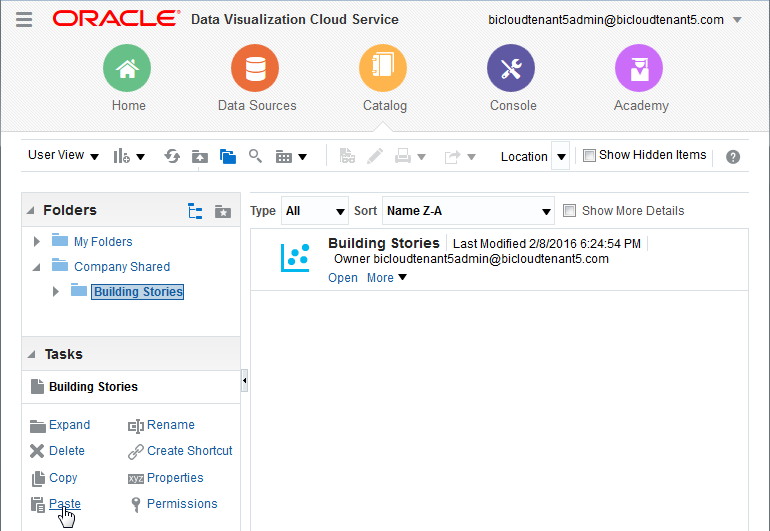770x531 pixels.
Task: Click Properties task
Action: (175, 477)
